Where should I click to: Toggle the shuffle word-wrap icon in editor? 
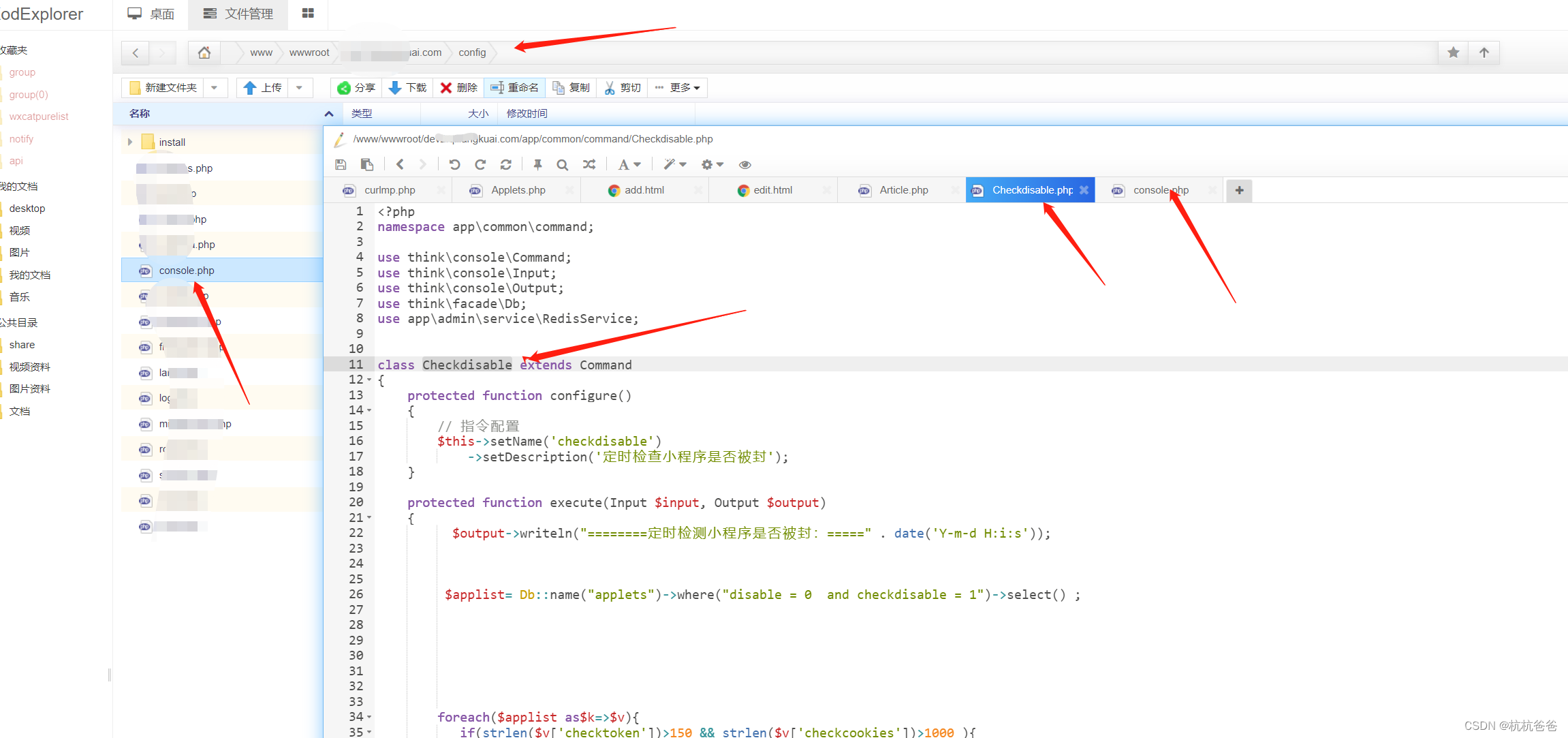[589, 164]
